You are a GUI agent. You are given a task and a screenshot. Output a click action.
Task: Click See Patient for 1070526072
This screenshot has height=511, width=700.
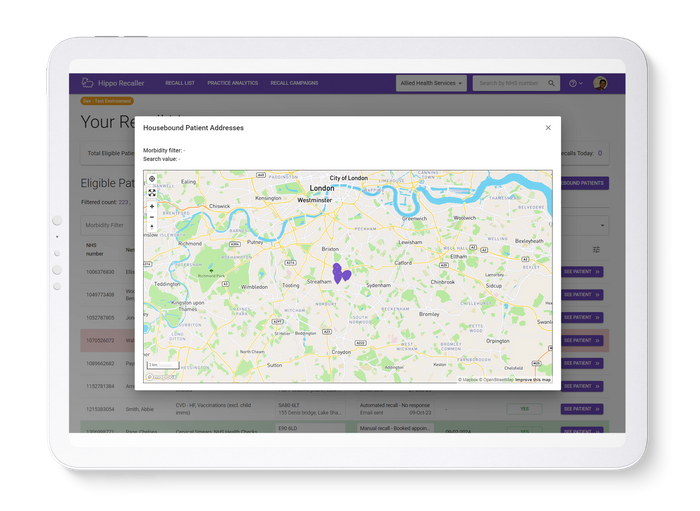582,341
